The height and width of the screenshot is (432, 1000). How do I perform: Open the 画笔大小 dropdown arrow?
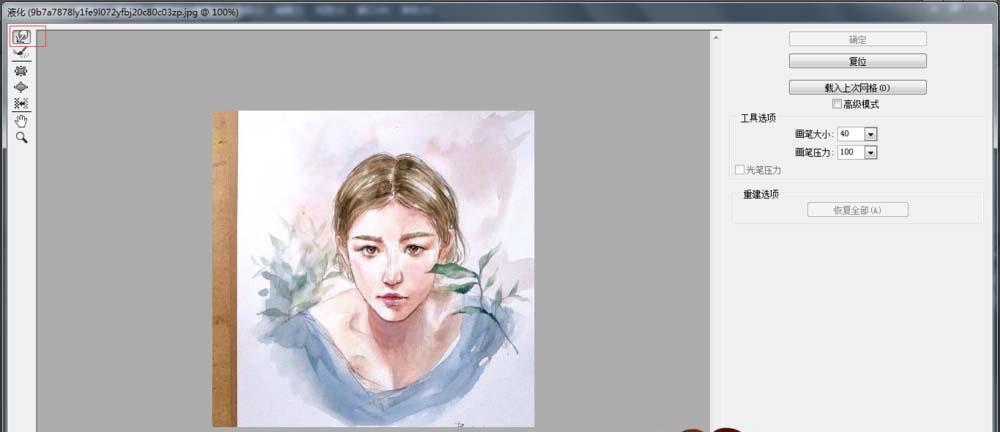coord(870,134)
